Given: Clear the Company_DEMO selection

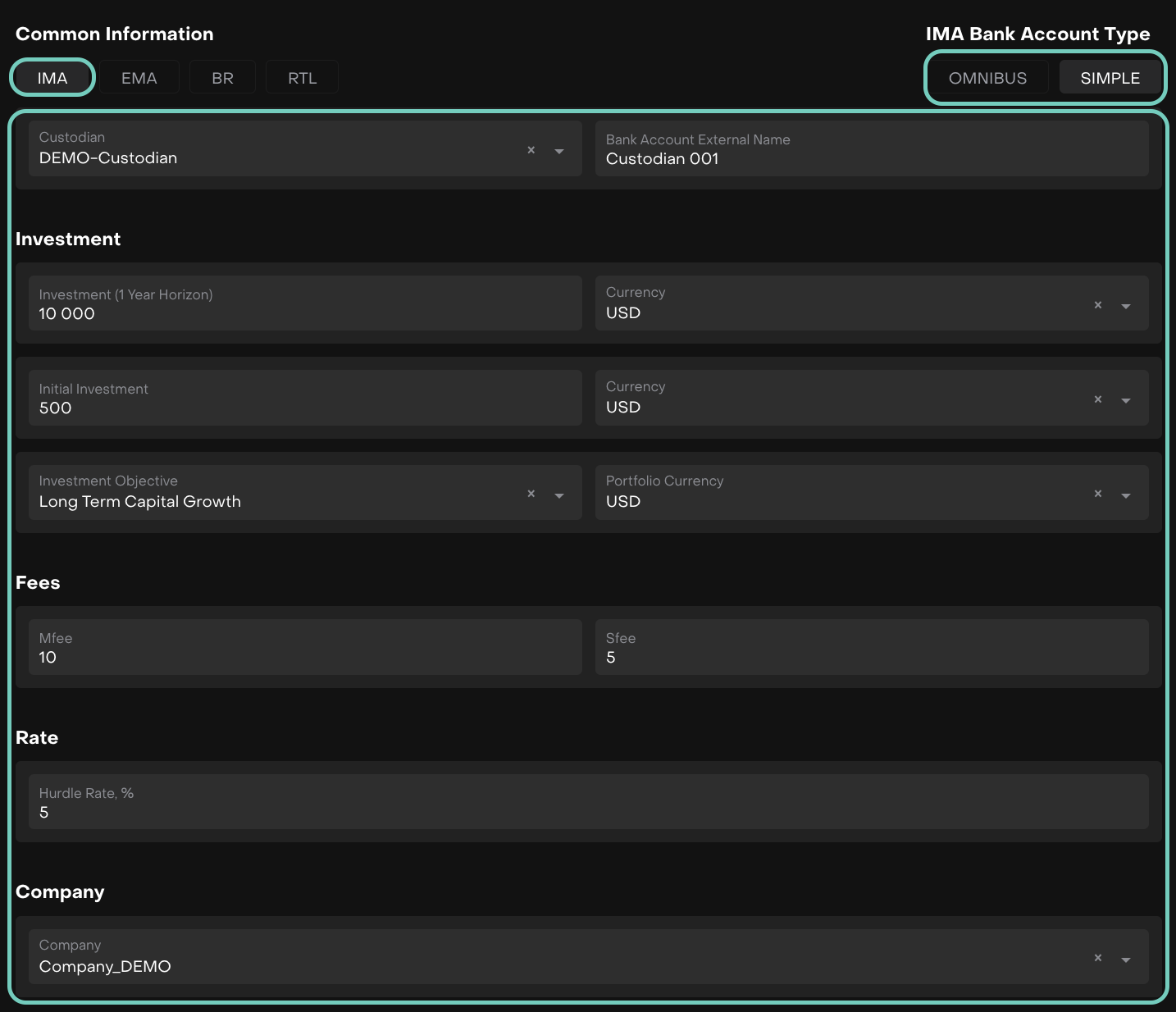Looking at the screenshot, I should click(x=1097, y=958).
